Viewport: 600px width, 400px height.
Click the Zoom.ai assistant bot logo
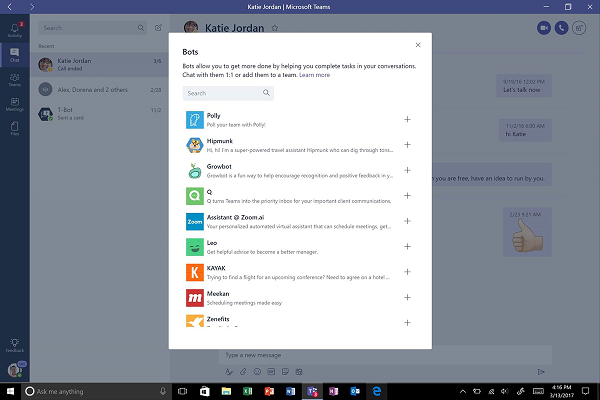pyautogui.click(x=194, y=221)
